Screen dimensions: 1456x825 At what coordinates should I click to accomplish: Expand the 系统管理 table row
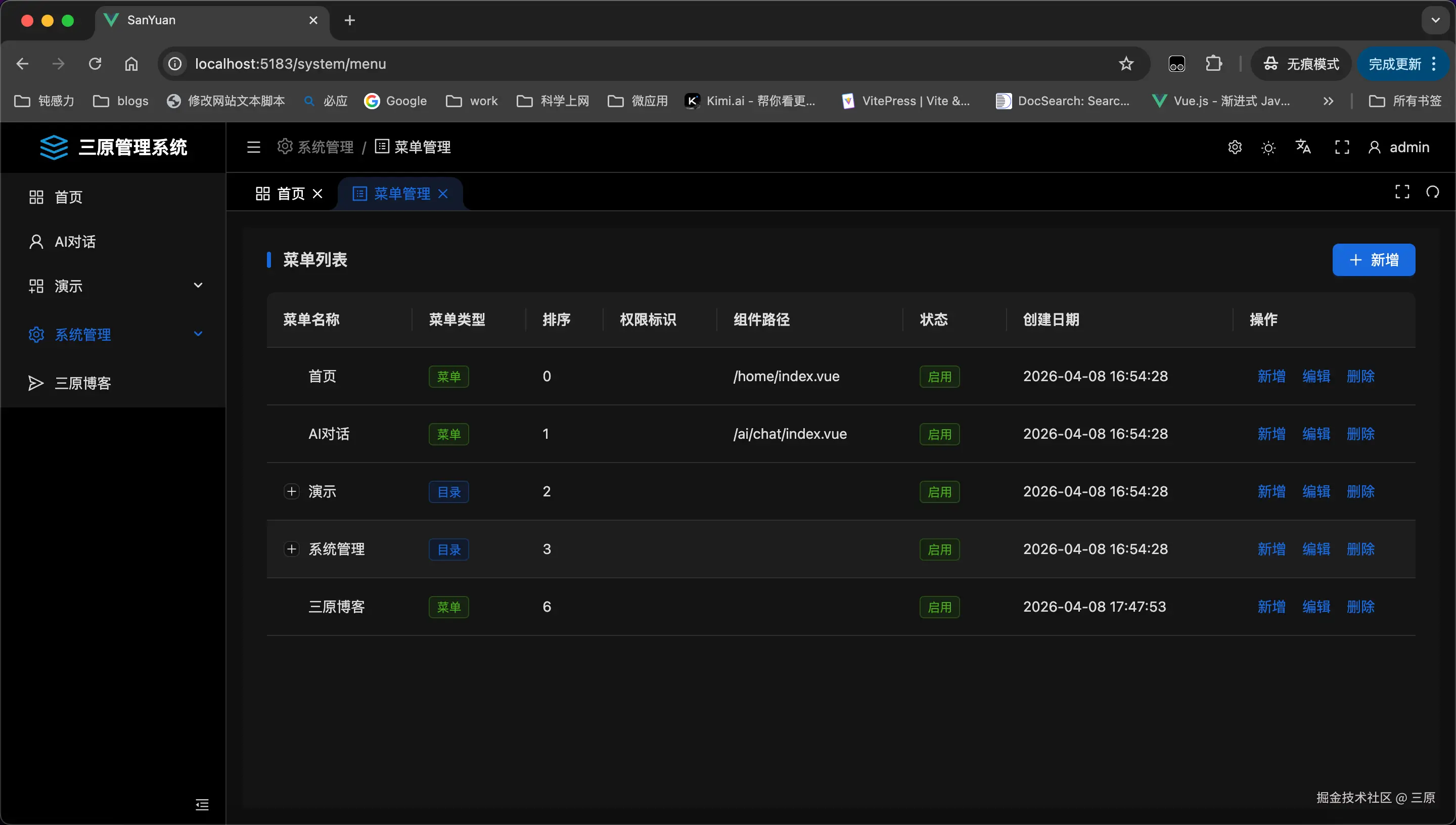point(292,548)
